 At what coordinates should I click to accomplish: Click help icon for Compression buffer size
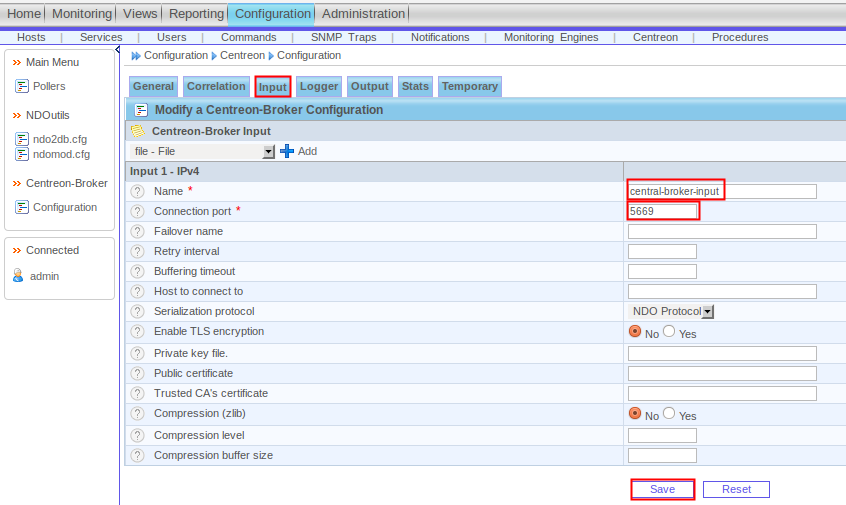click(138, 455)
